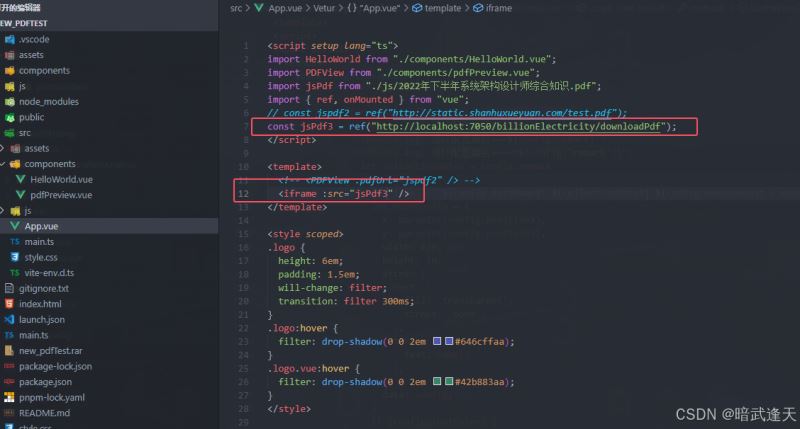Screen dimensions: 800x429
Task: Select the template breadcrumb segment
Action: (442, 8)
